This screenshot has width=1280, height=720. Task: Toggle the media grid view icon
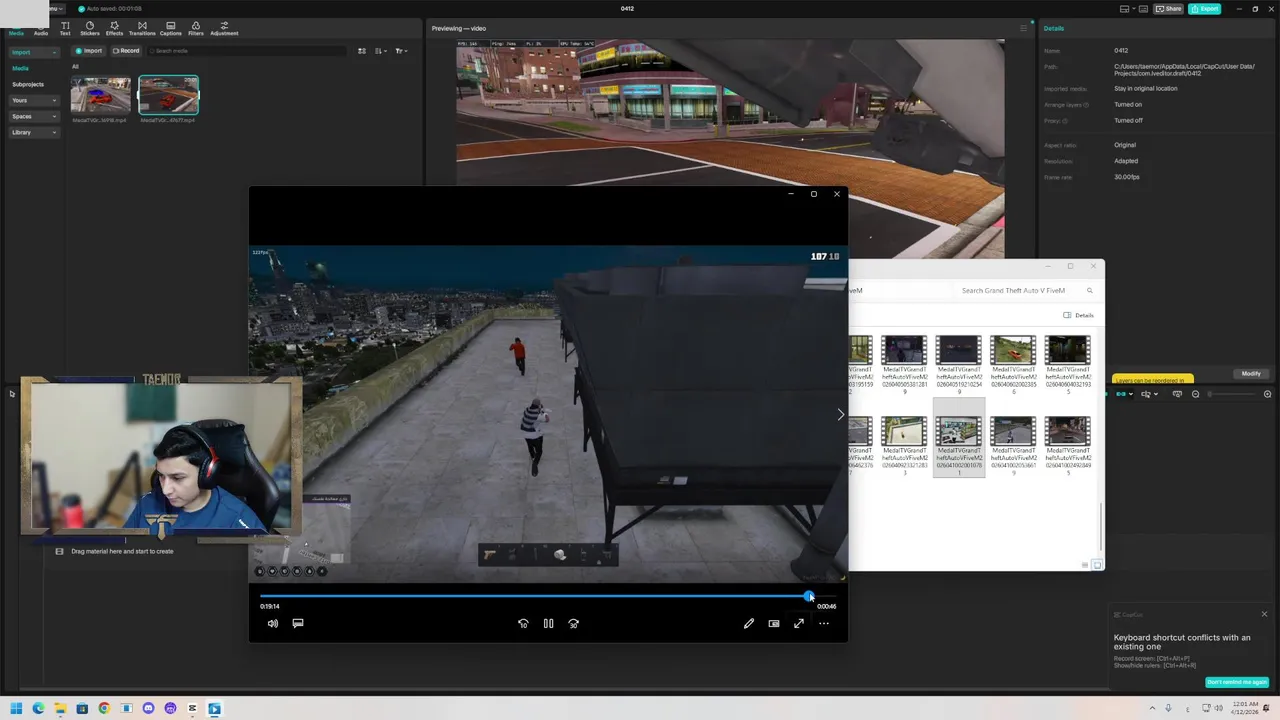(362, 51)
